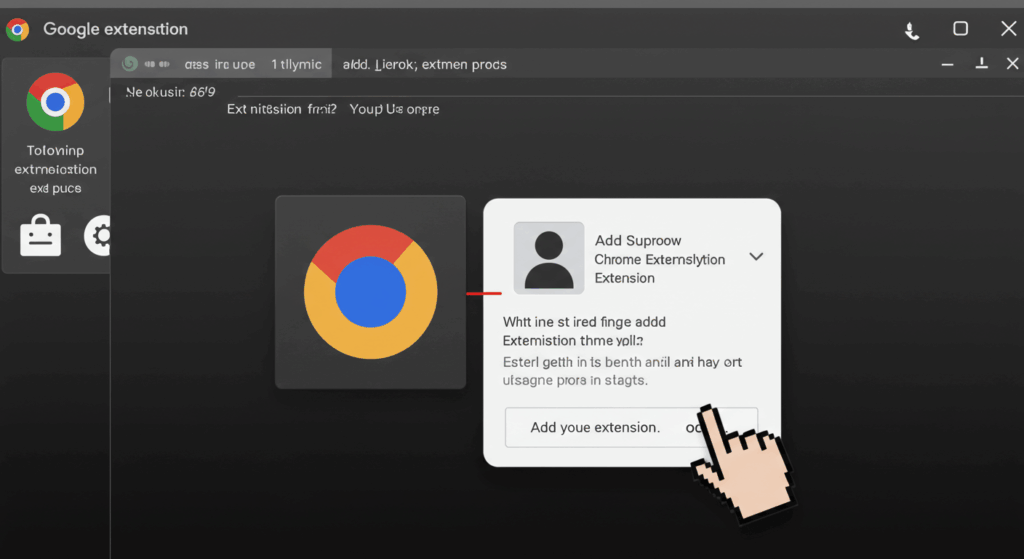Open 'Youp Us onpre' menu item

click(394, 109)
